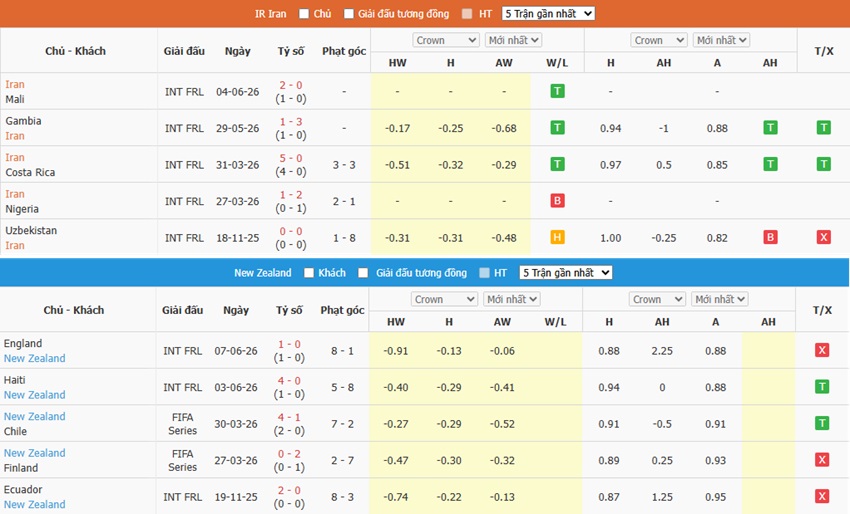Click Haiti team name
The height and width of the screenshot is (514, 850).
point(15,380)
